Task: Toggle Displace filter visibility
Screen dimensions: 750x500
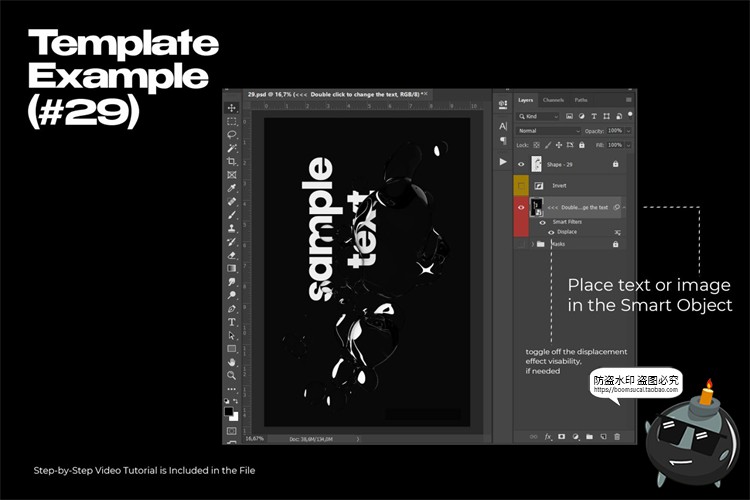Action: point(551,232)
